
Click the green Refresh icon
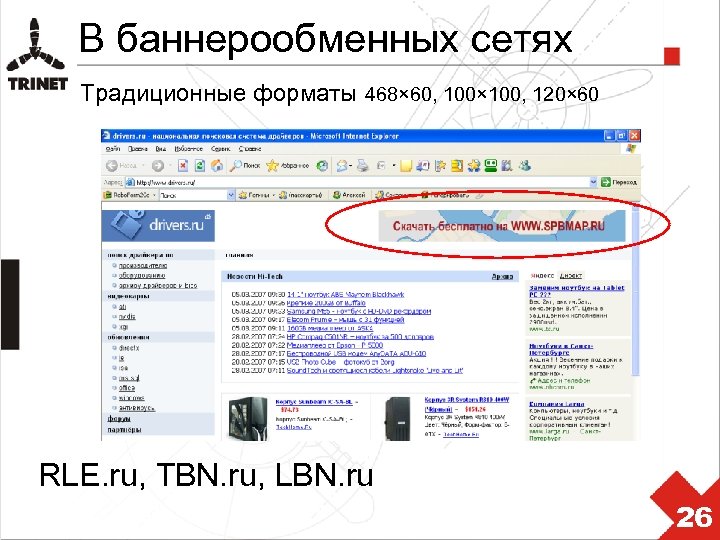click(x=200, y=165)
